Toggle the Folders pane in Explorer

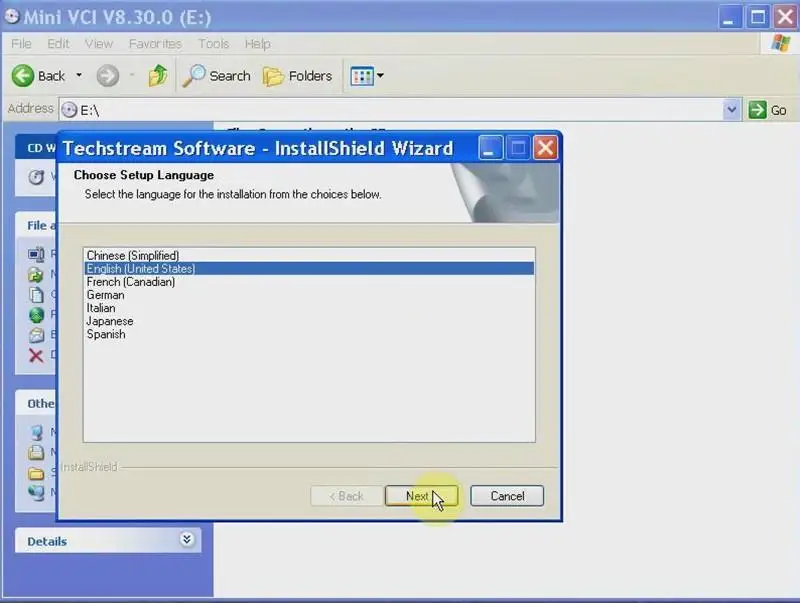(297, 76)
